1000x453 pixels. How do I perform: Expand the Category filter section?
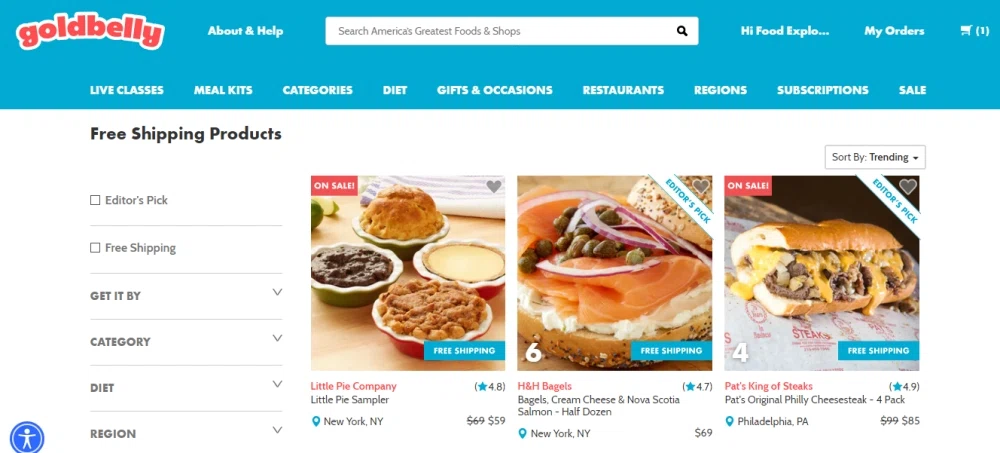coord(186,342)
